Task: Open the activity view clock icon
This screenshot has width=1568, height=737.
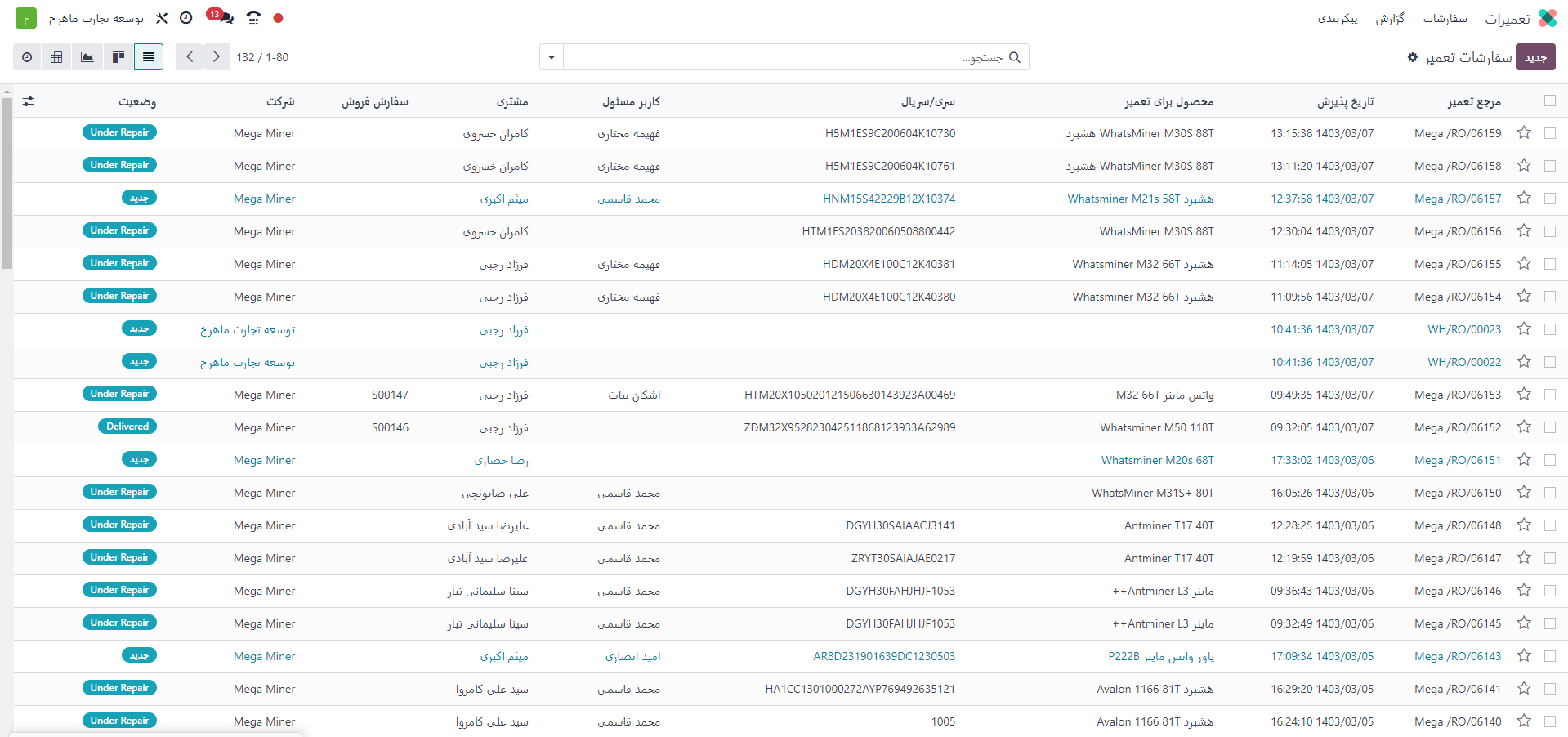Action: click(x=27, y=57)
